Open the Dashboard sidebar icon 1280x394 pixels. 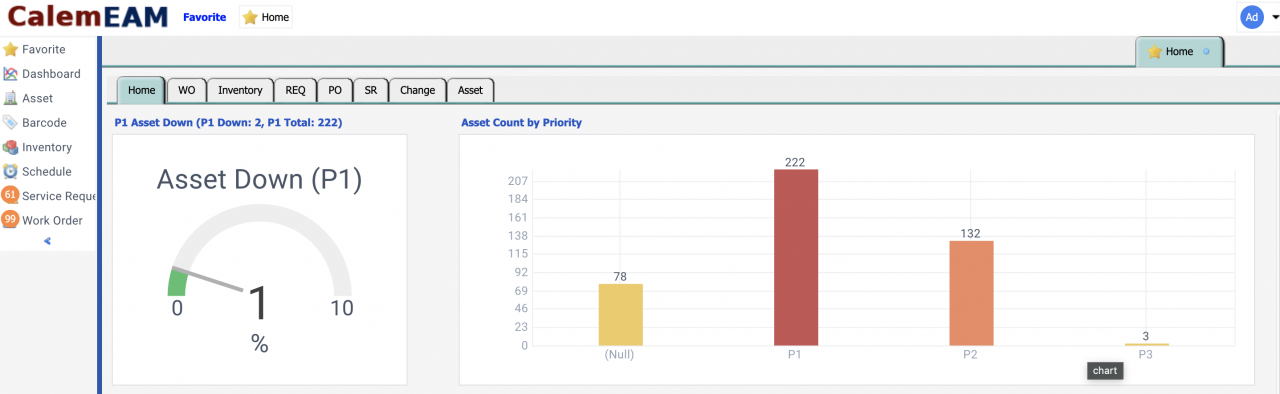[11, 74]
